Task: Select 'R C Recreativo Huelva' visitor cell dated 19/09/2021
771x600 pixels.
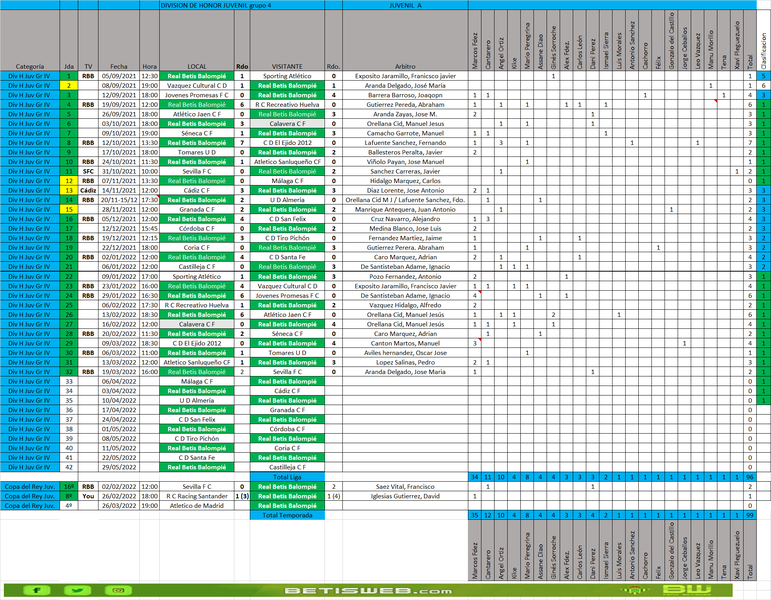Action: (x=287, y=105)
